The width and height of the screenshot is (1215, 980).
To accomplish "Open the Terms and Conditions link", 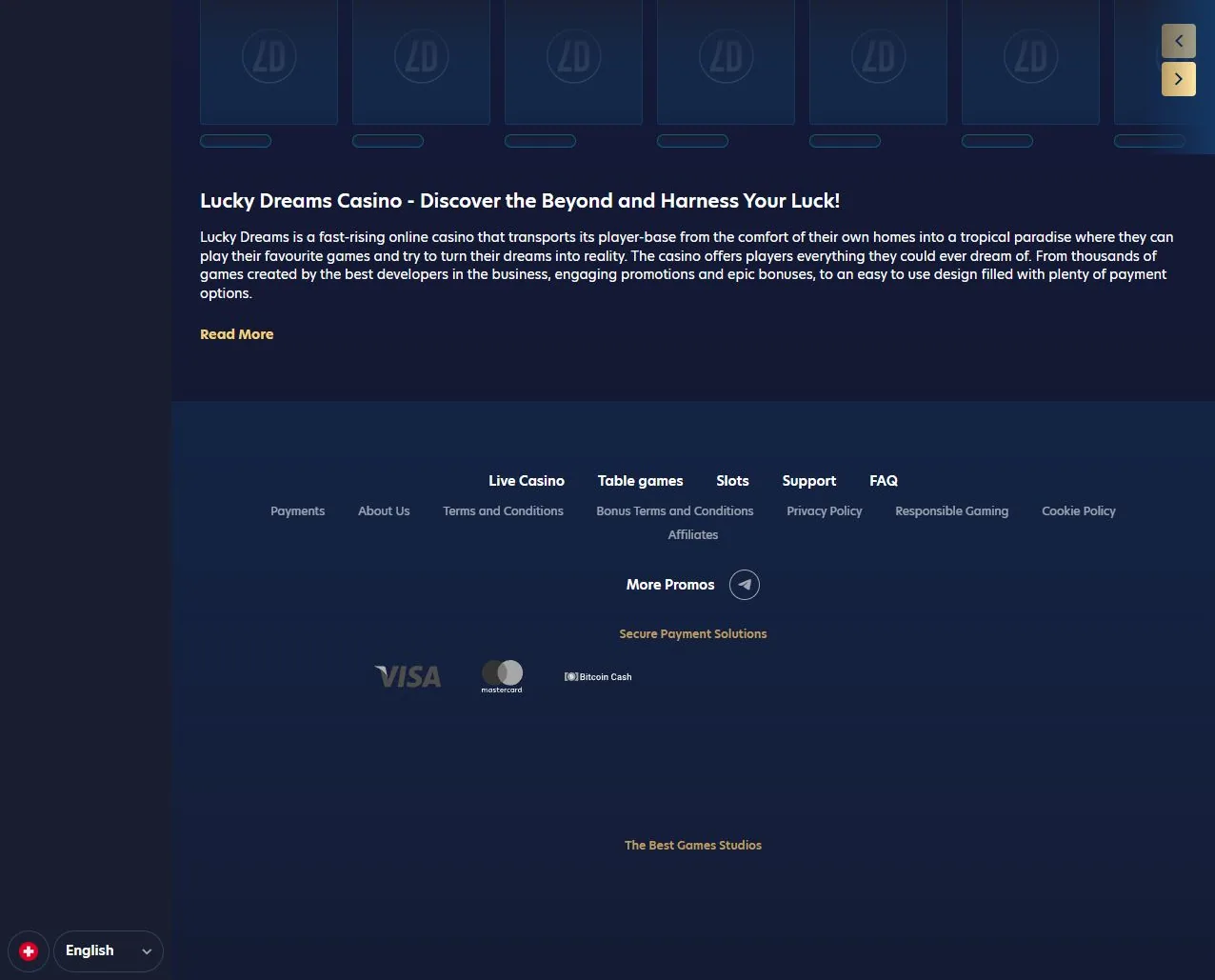I will (x=503, y=511).
